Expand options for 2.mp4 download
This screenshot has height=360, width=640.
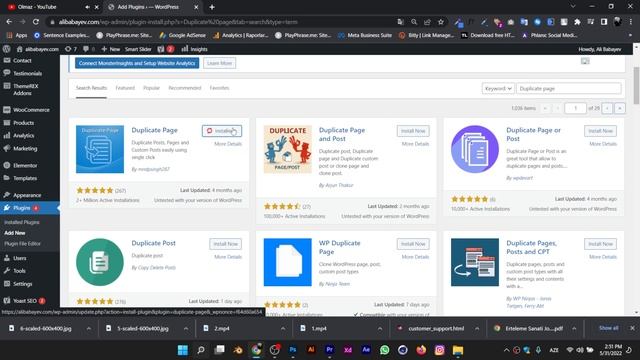(283, 329)
